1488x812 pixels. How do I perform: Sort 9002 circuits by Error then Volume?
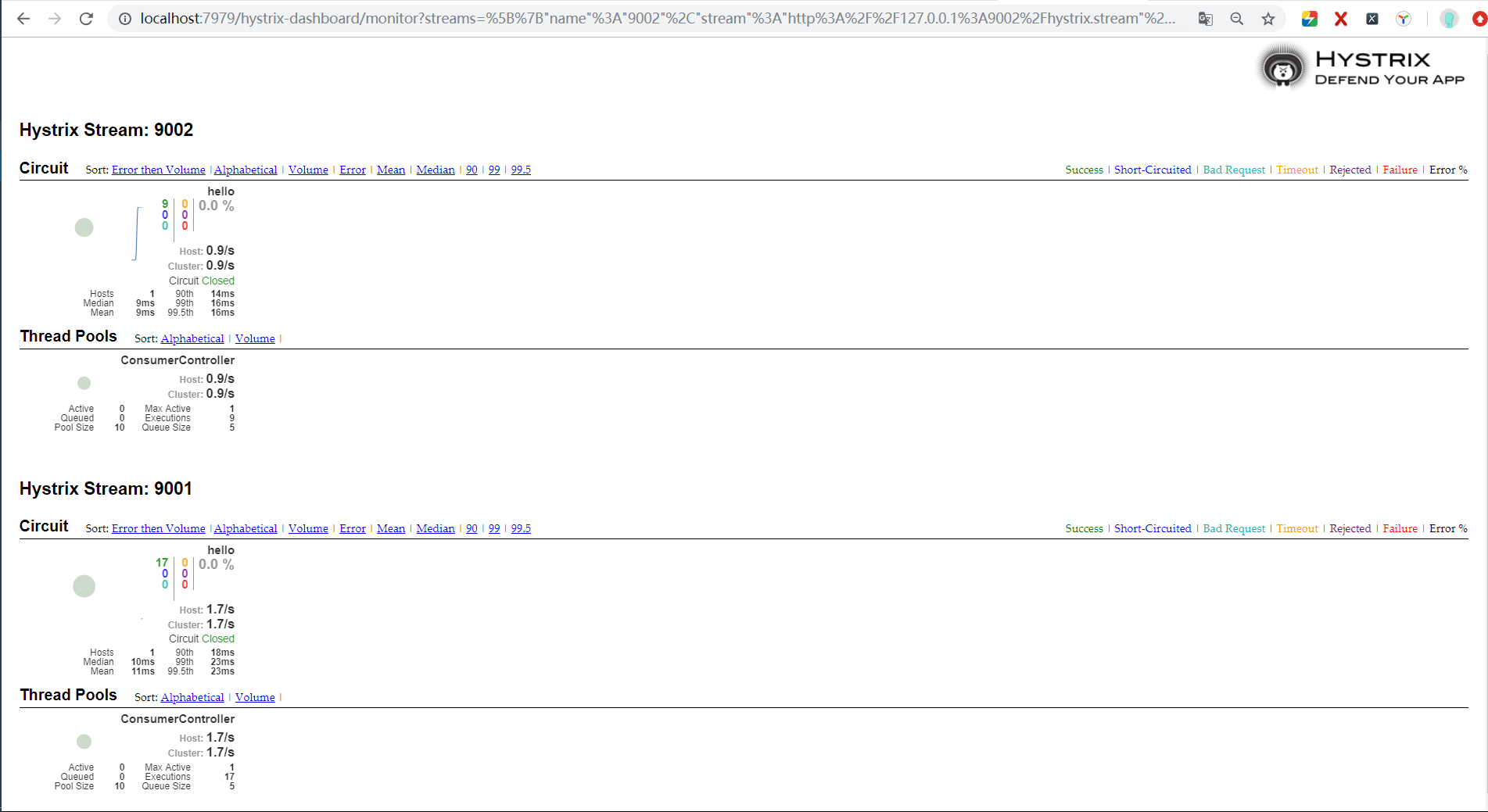(158, 170)
